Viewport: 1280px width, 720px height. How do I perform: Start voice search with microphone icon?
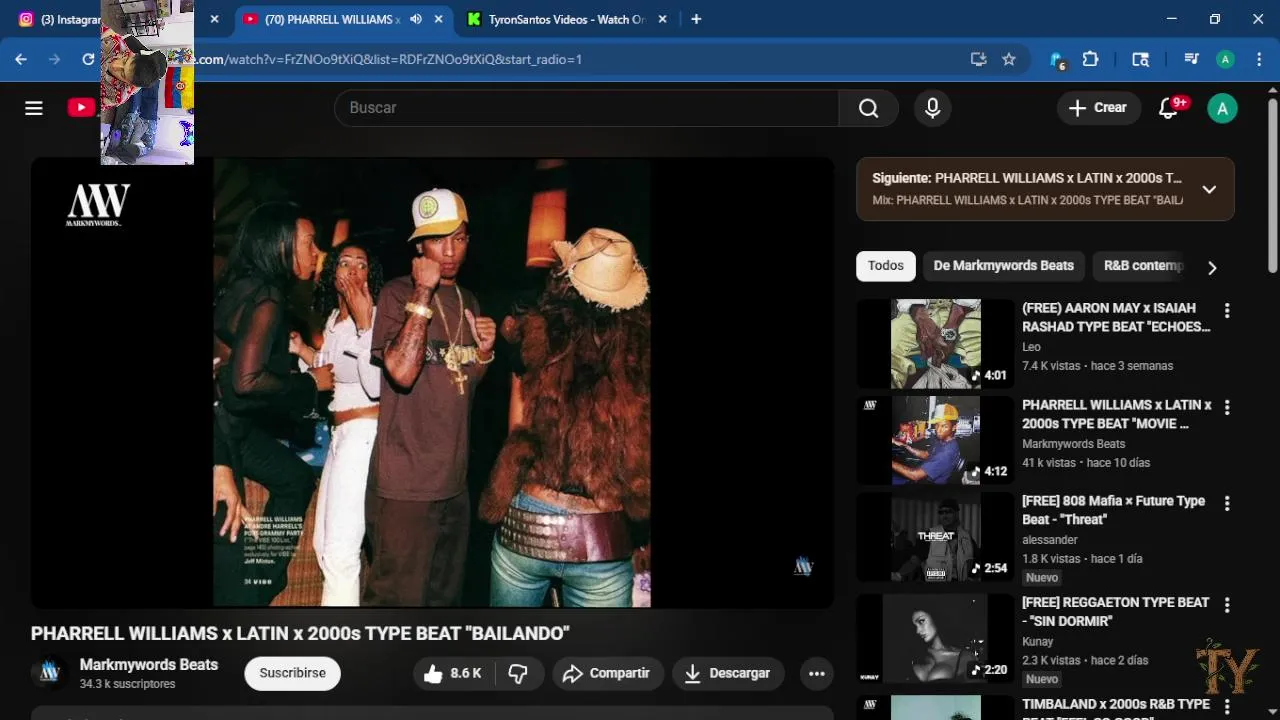[x=932, y=108]
